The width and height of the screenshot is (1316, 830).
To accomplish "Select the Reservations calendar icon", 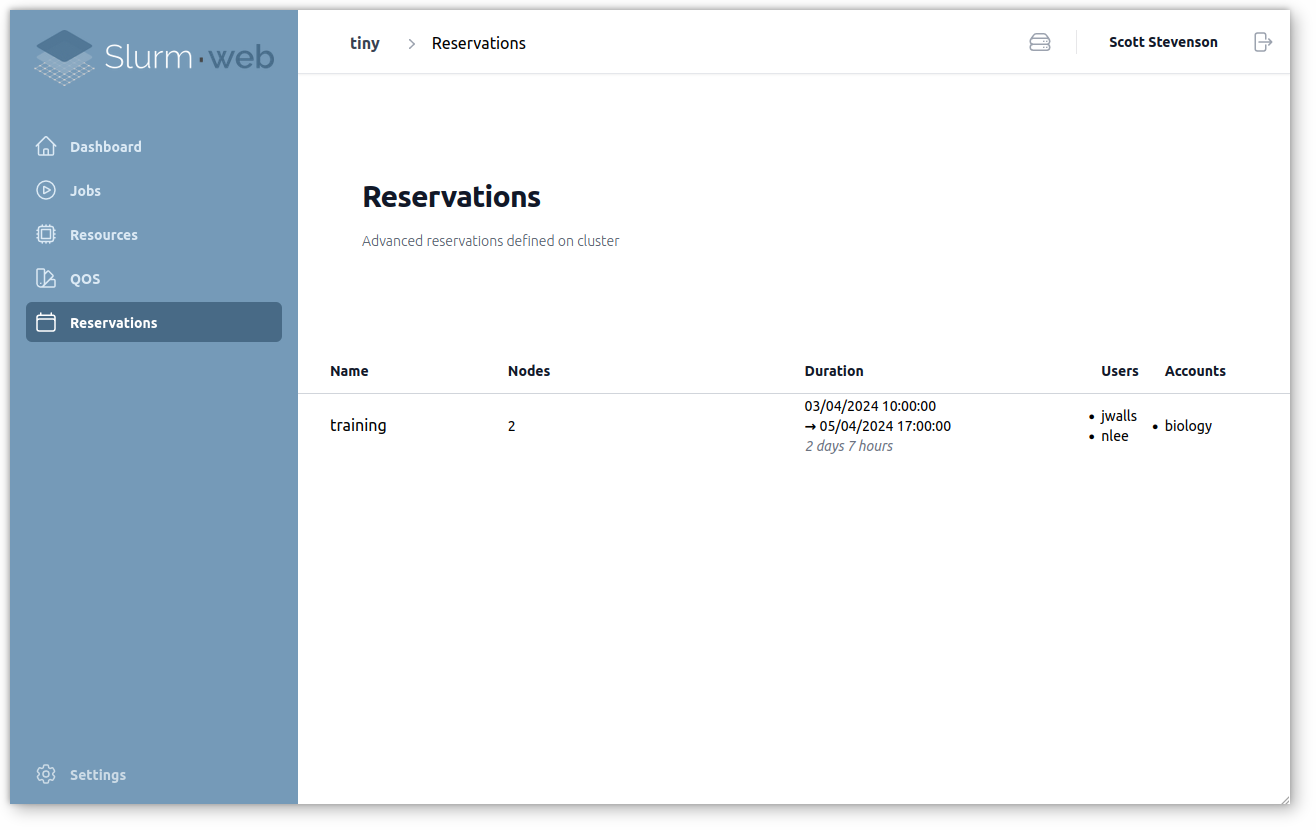I will click(46, 323).
